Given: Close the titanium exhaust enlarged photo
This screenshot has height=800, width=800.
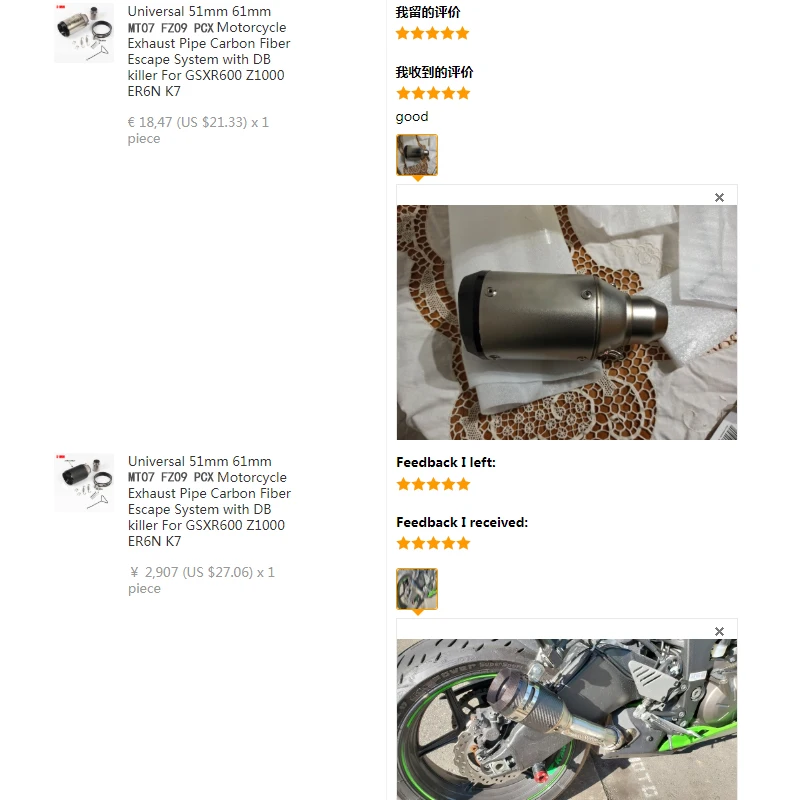Looking at the screenshot, I should [x=719, y=197].
